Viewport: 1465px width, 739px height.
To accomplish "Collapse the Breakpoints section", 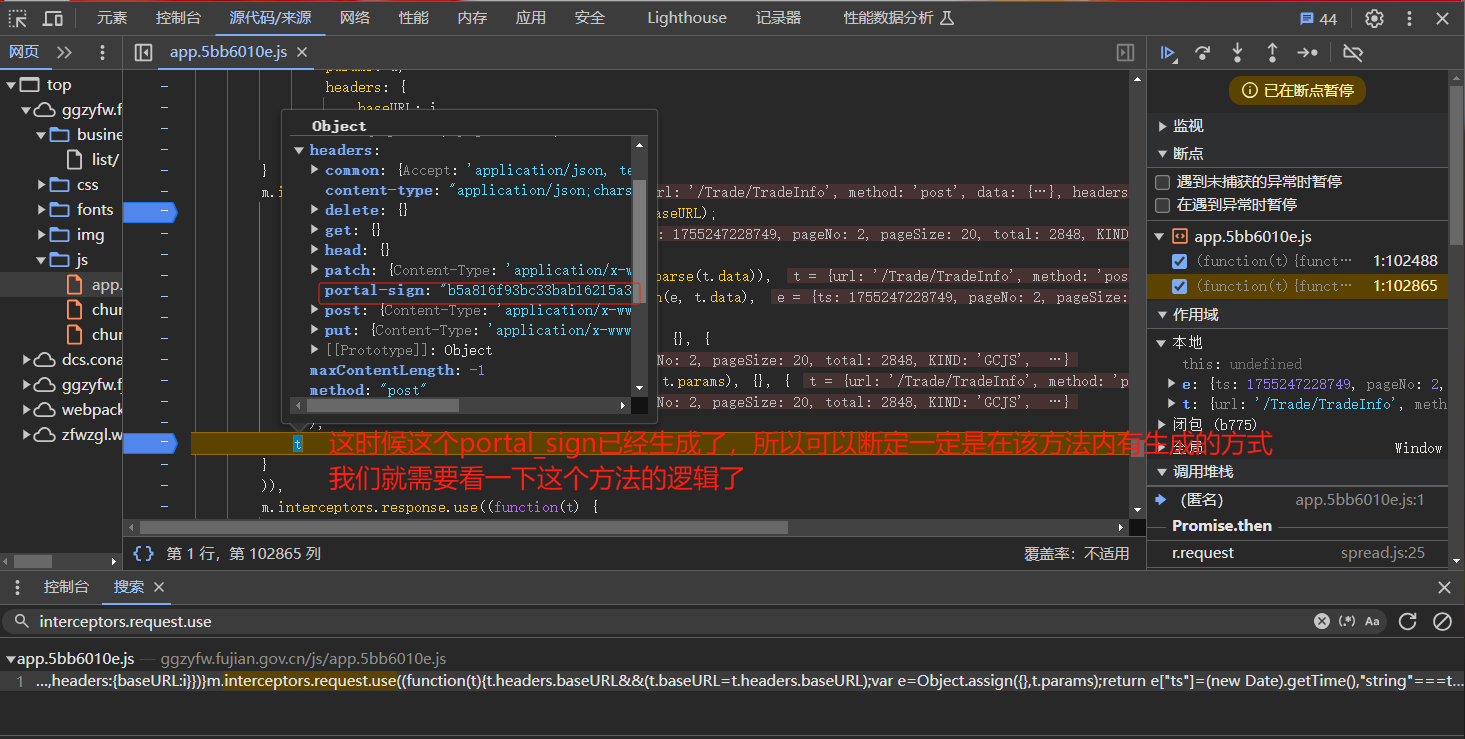I will pyautogui.click(x=1163, y=153).
